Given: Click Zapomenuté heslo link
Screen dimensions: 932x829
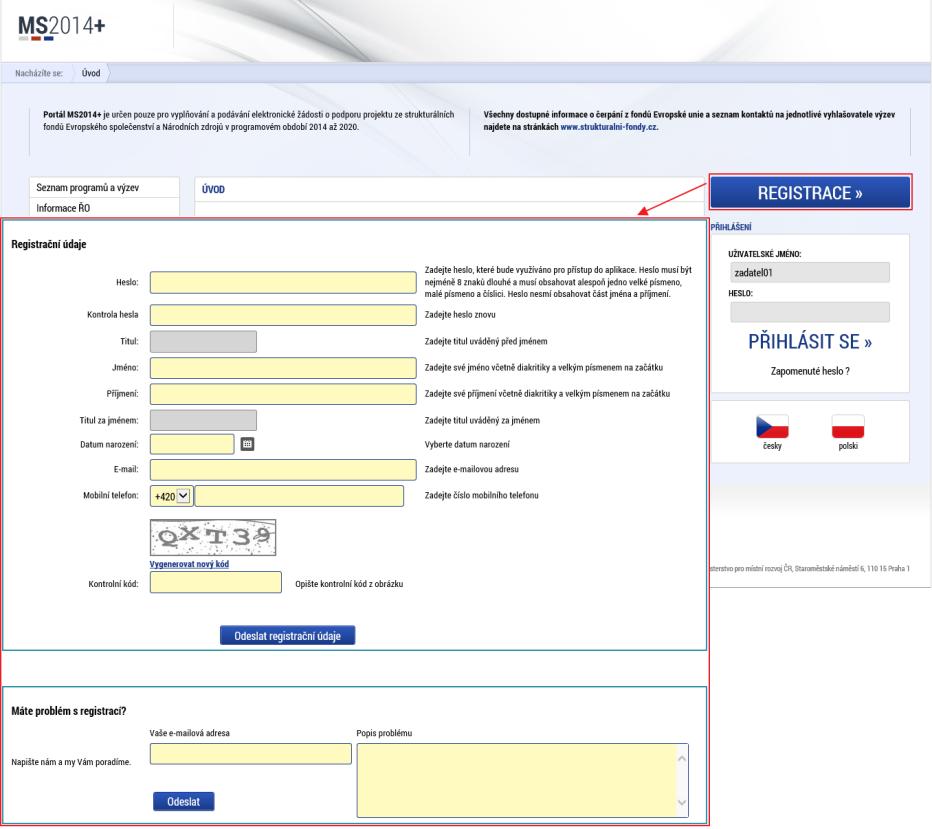Looking at the screenshot, I should (x=810, y=371).
